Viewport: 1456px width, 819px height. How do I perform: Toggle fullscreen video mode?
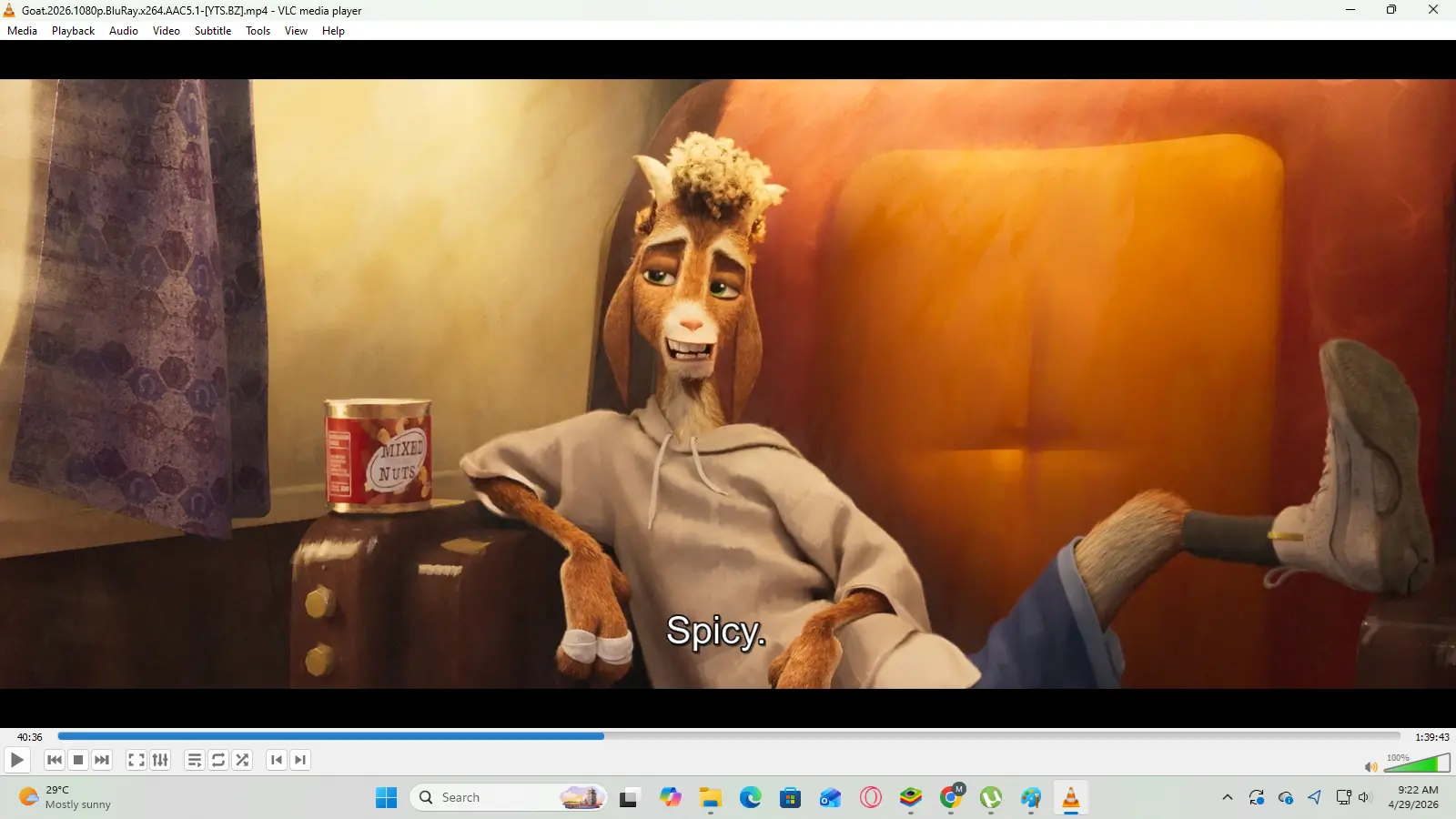136,760
